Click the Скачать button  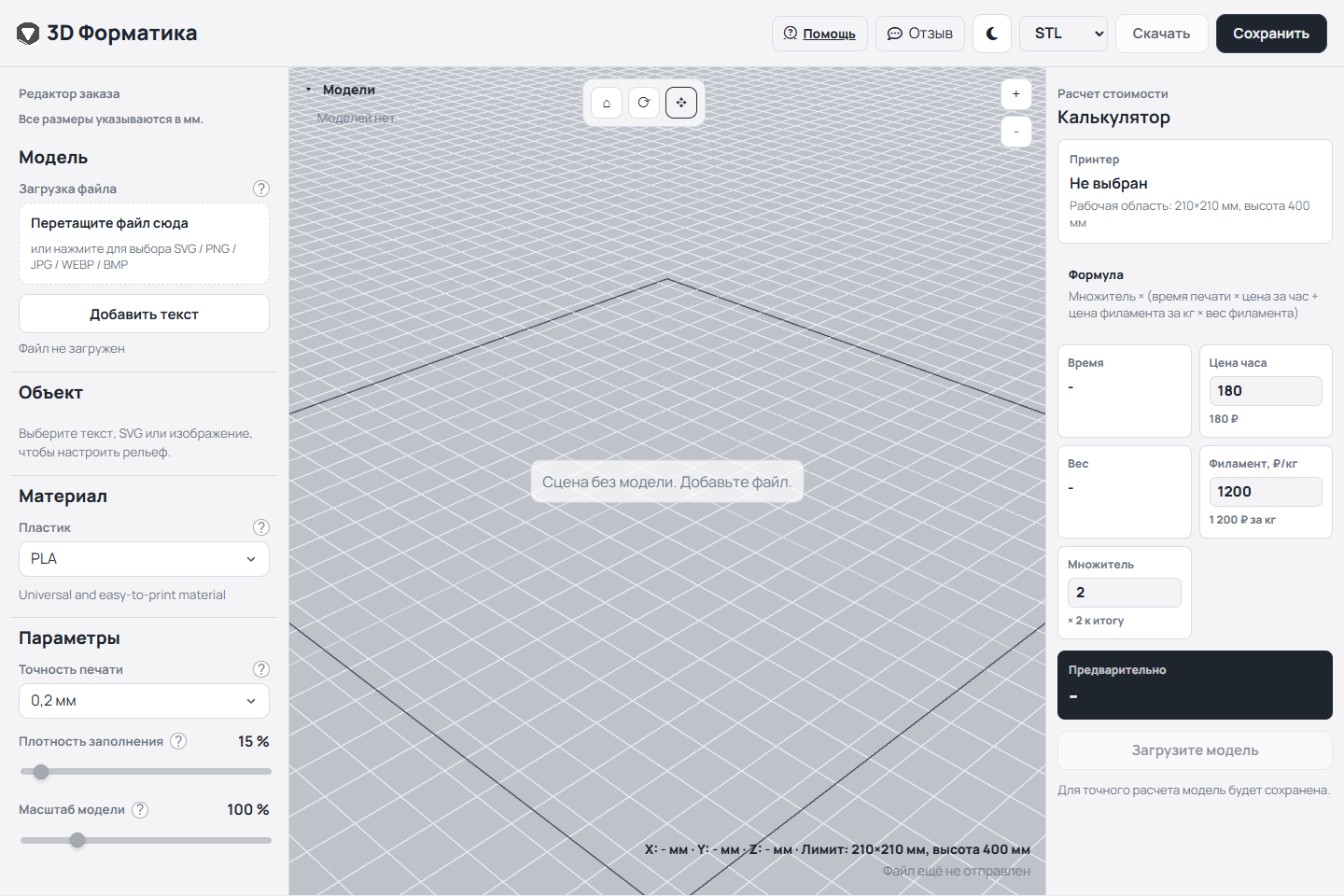pos(1162,34)
